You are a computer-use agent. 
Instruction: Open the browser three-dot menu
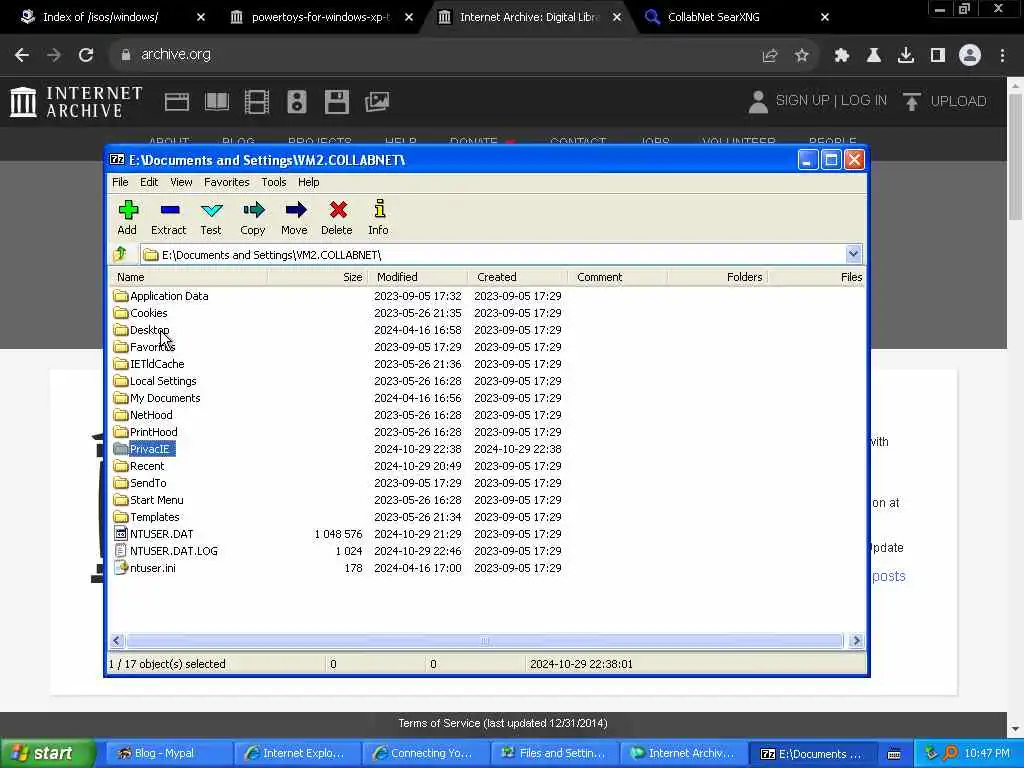(1002, 56)
